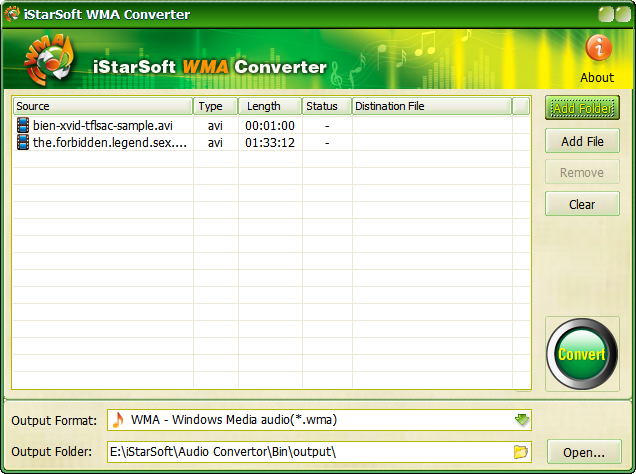Click the Distination File column header
636x474 pixels.
(x=431, y=106)
